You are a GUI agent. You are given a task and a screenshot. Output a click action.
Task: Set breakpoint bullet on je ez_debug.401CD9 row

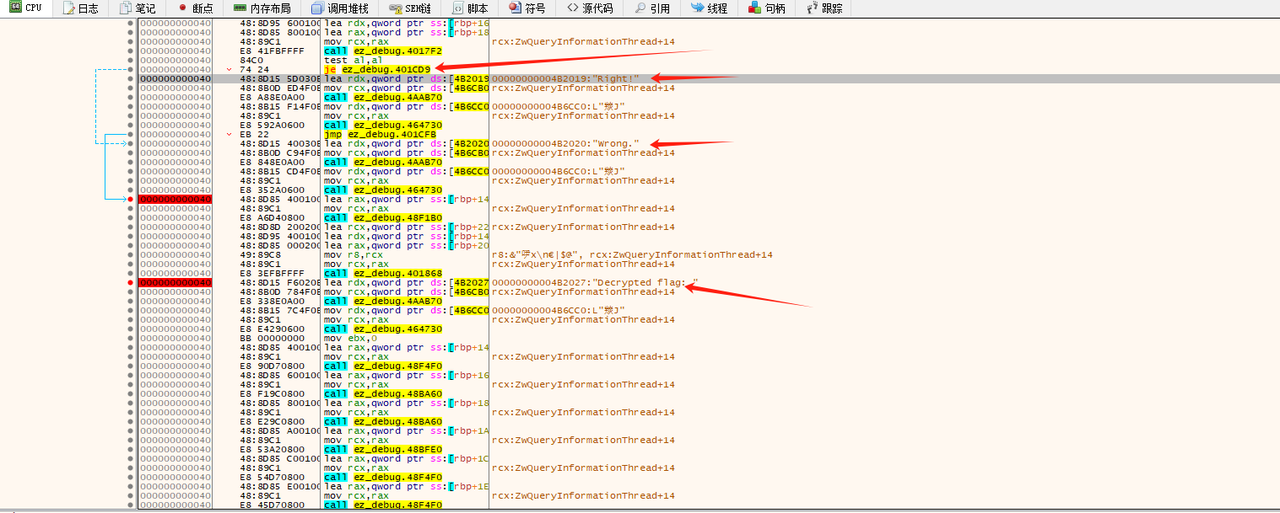[131, 69]
